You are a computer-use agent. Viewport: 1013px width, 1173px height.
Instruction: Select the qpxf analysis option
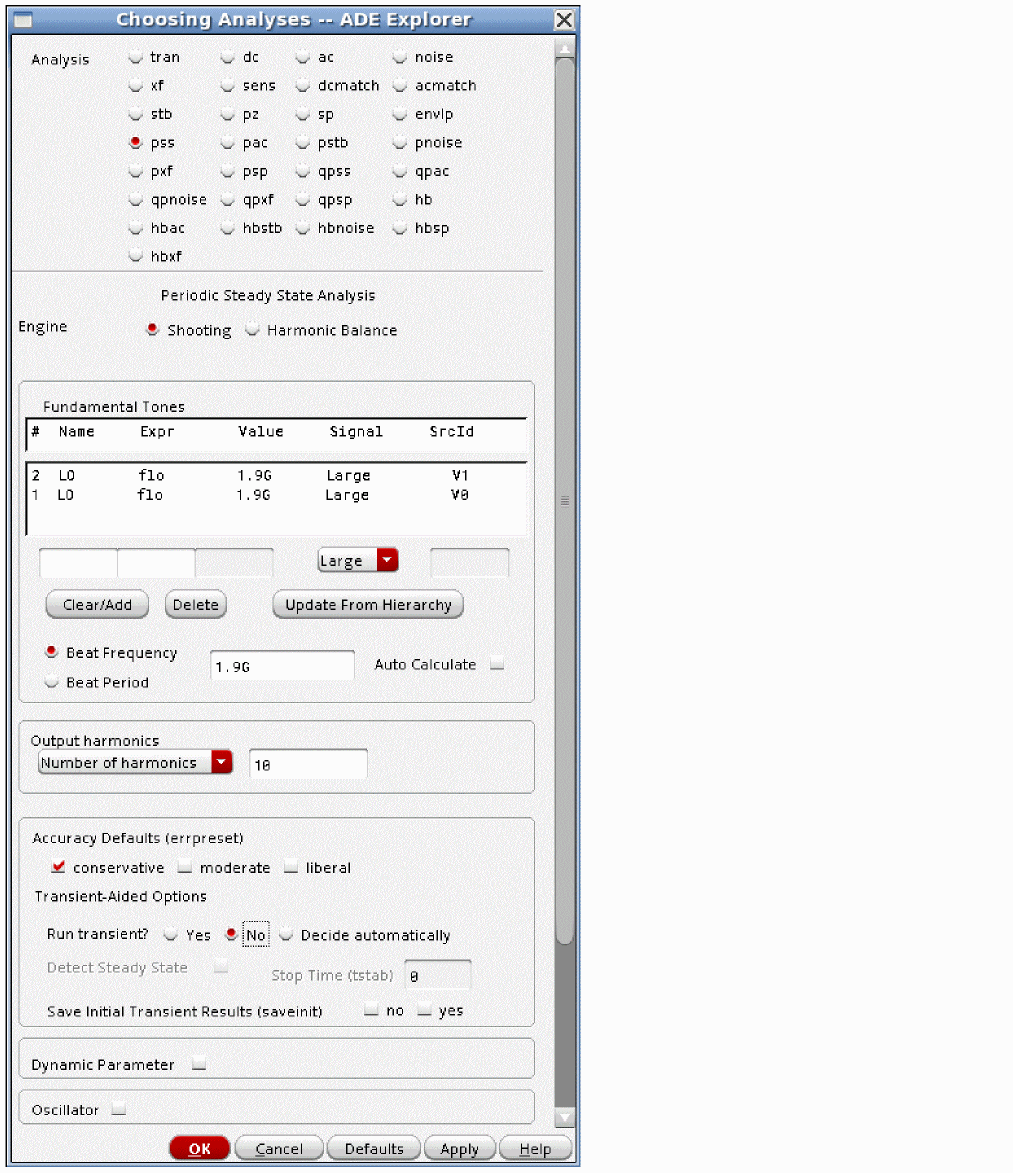click(227, 199)
